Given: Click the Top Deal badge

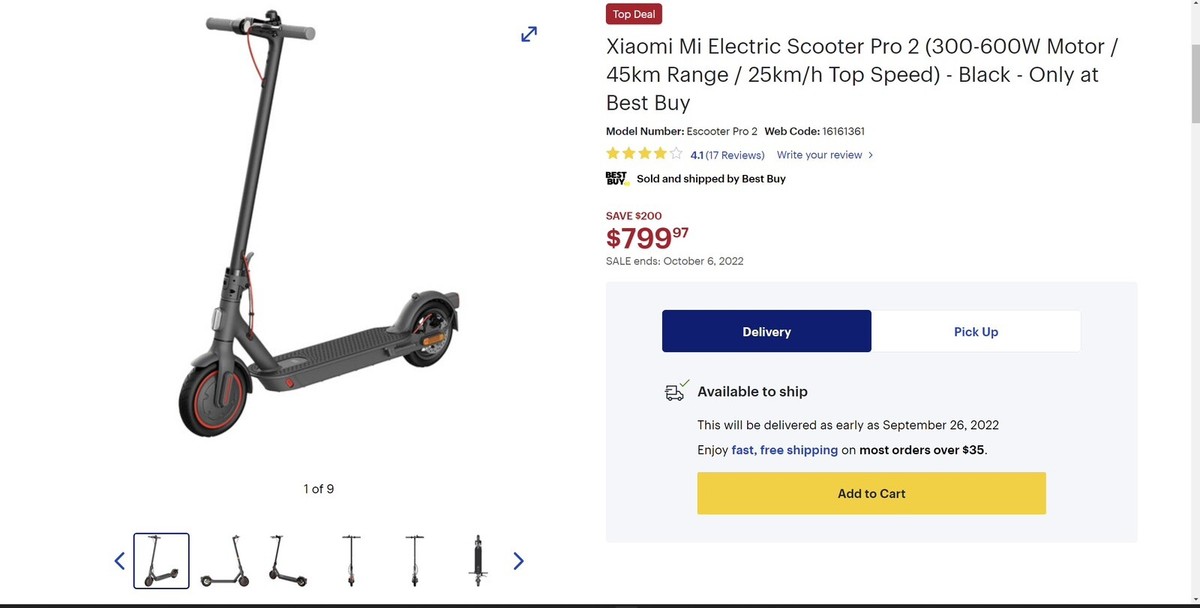Looking at the screenshot, I should coord(633,14).
